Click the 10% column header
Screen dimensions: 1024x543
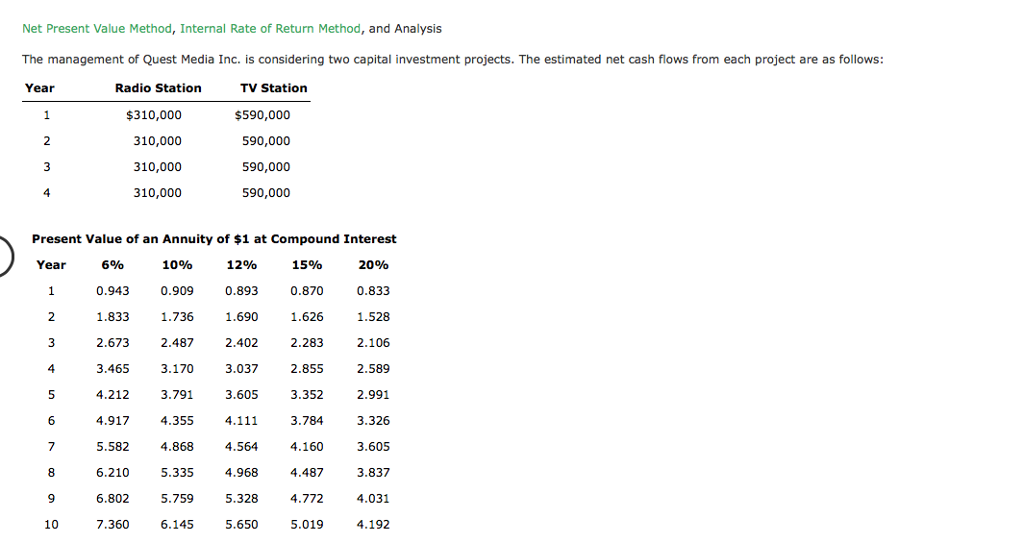click(177, 265)
